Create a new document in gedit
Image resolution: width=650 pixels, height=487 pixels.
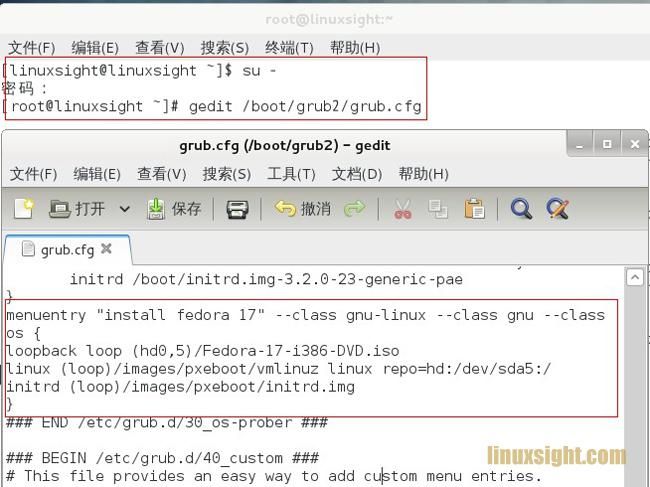[24, 208]
